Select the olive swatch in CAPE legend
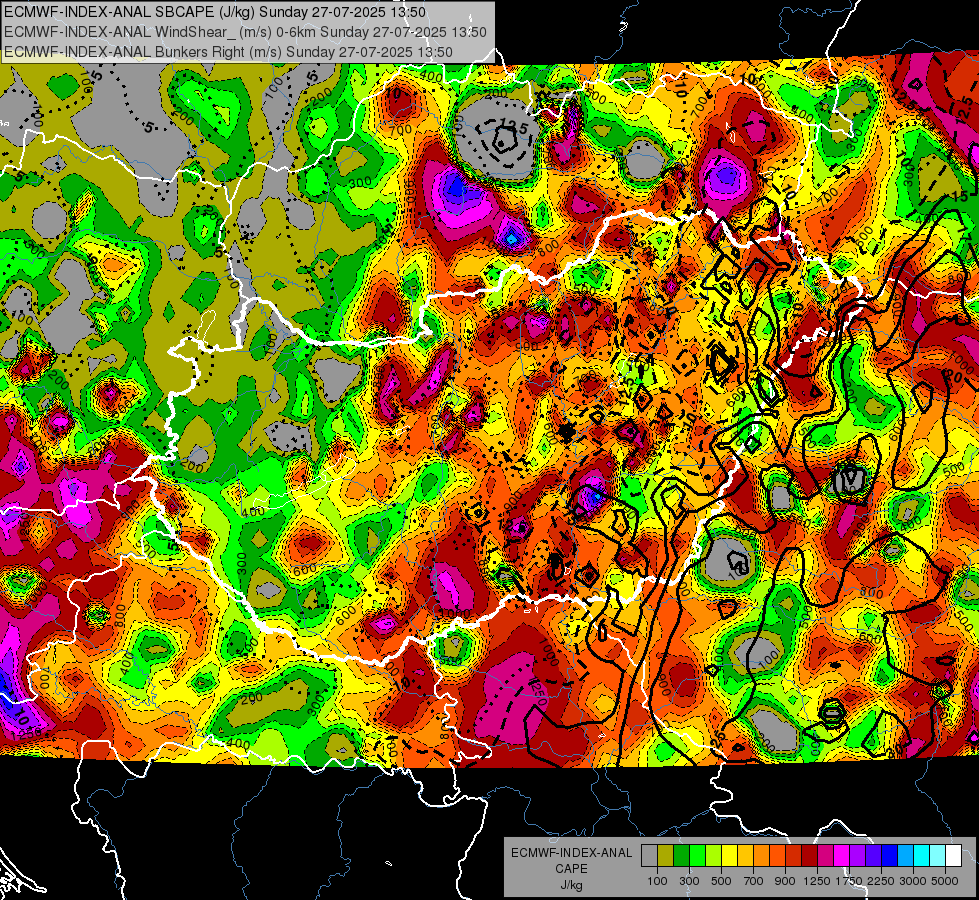 pyautogui.click(x=665, y=855)
